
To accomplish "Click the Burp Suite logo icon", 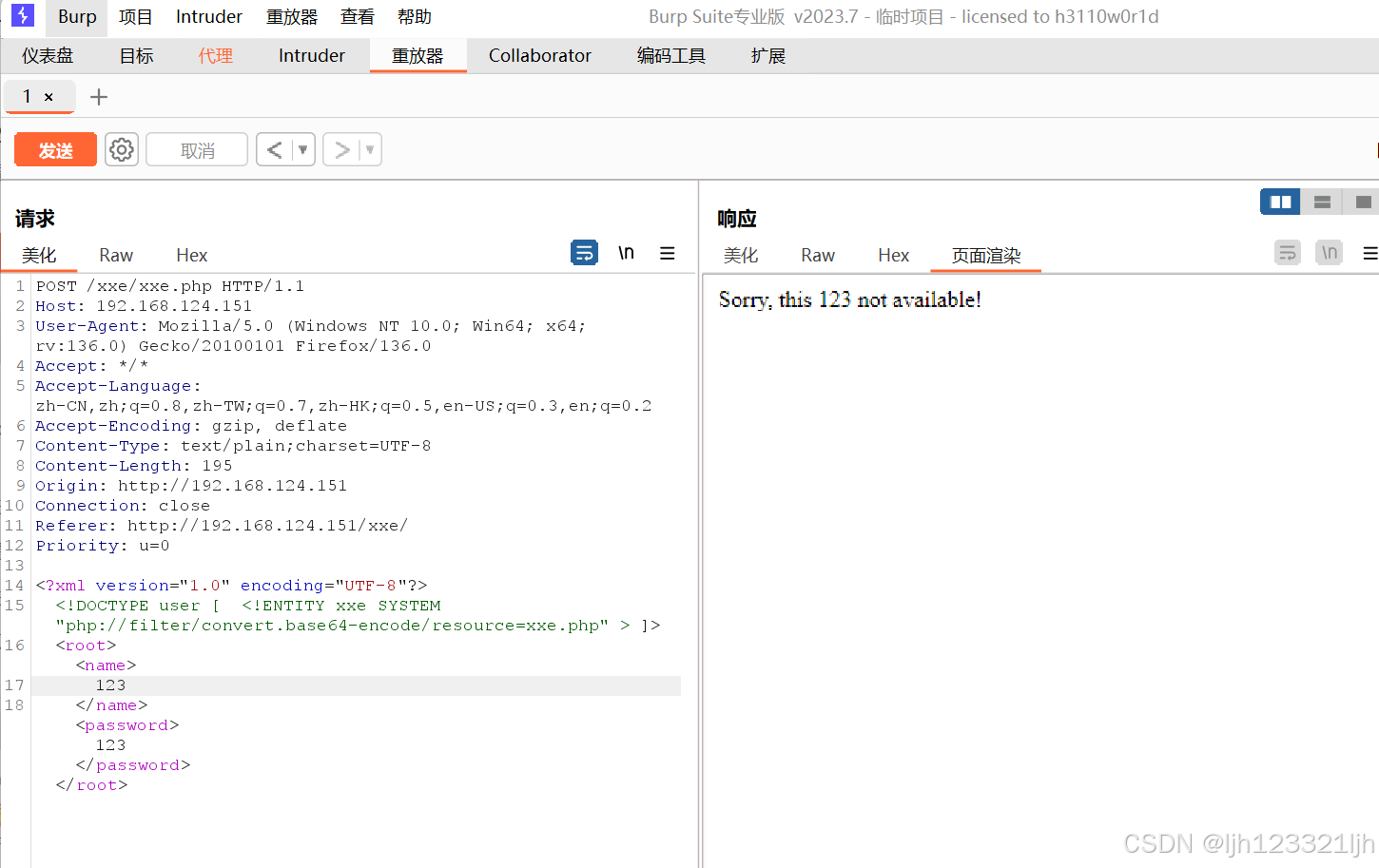I will coord(22,15).
